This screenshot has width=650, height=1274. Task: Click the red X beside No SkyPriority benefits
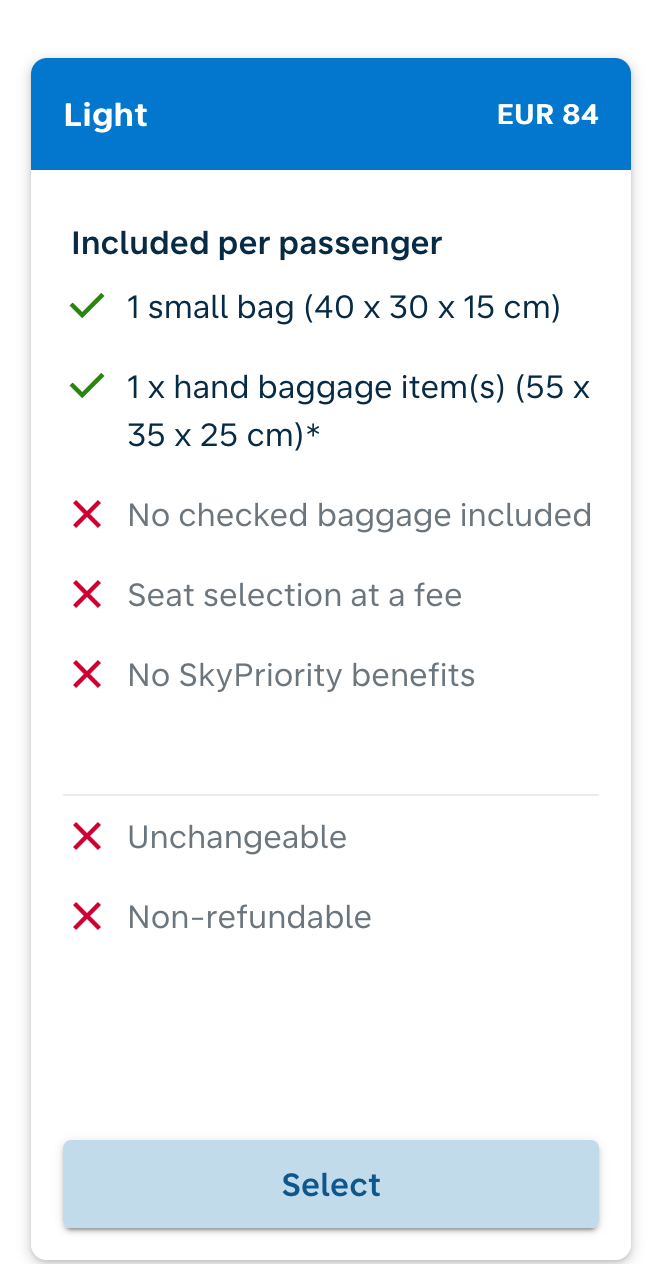coord(88,675)
